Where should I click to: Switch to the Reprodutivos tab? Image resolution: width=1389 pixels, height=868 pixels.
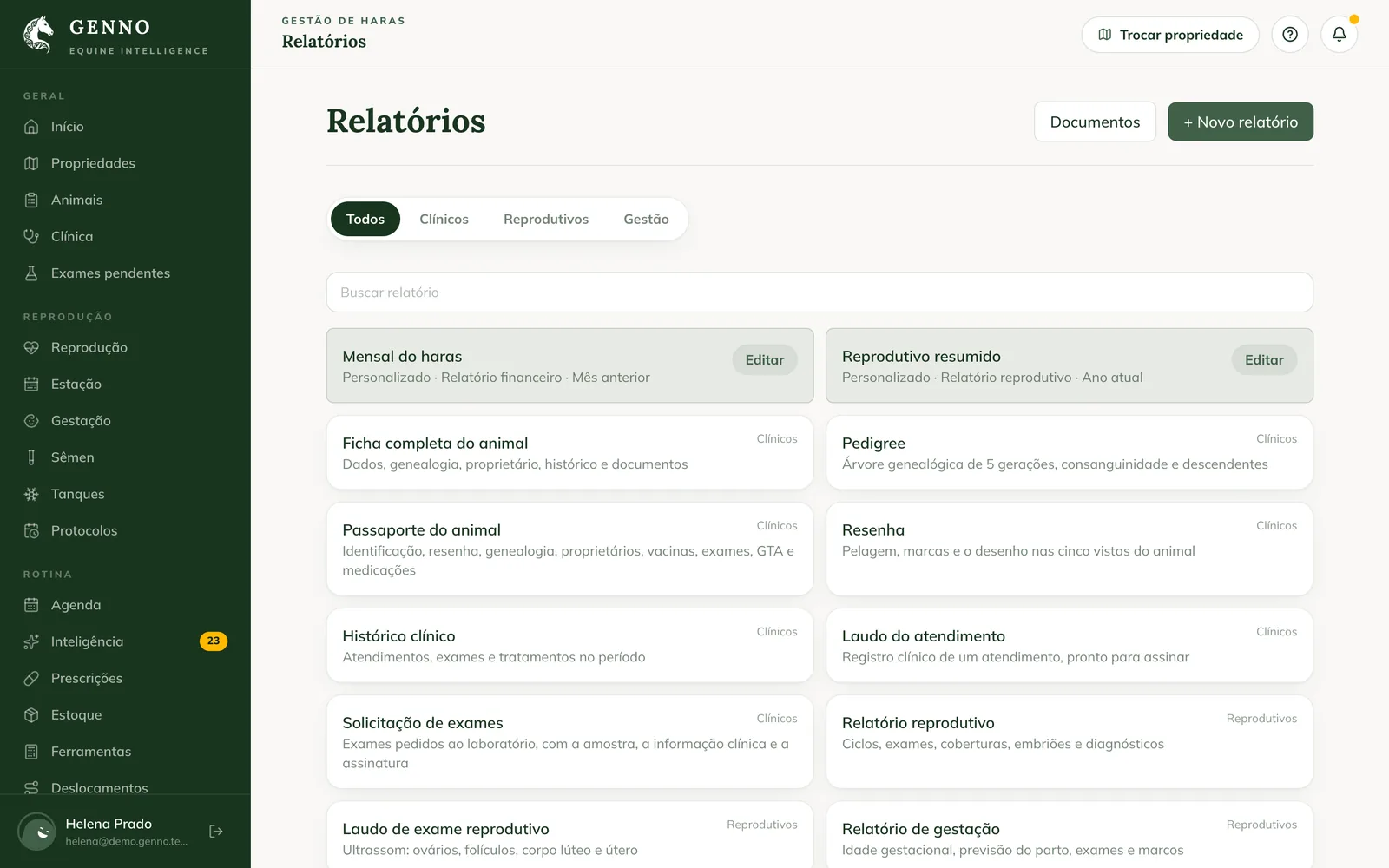tap(546, 219)
